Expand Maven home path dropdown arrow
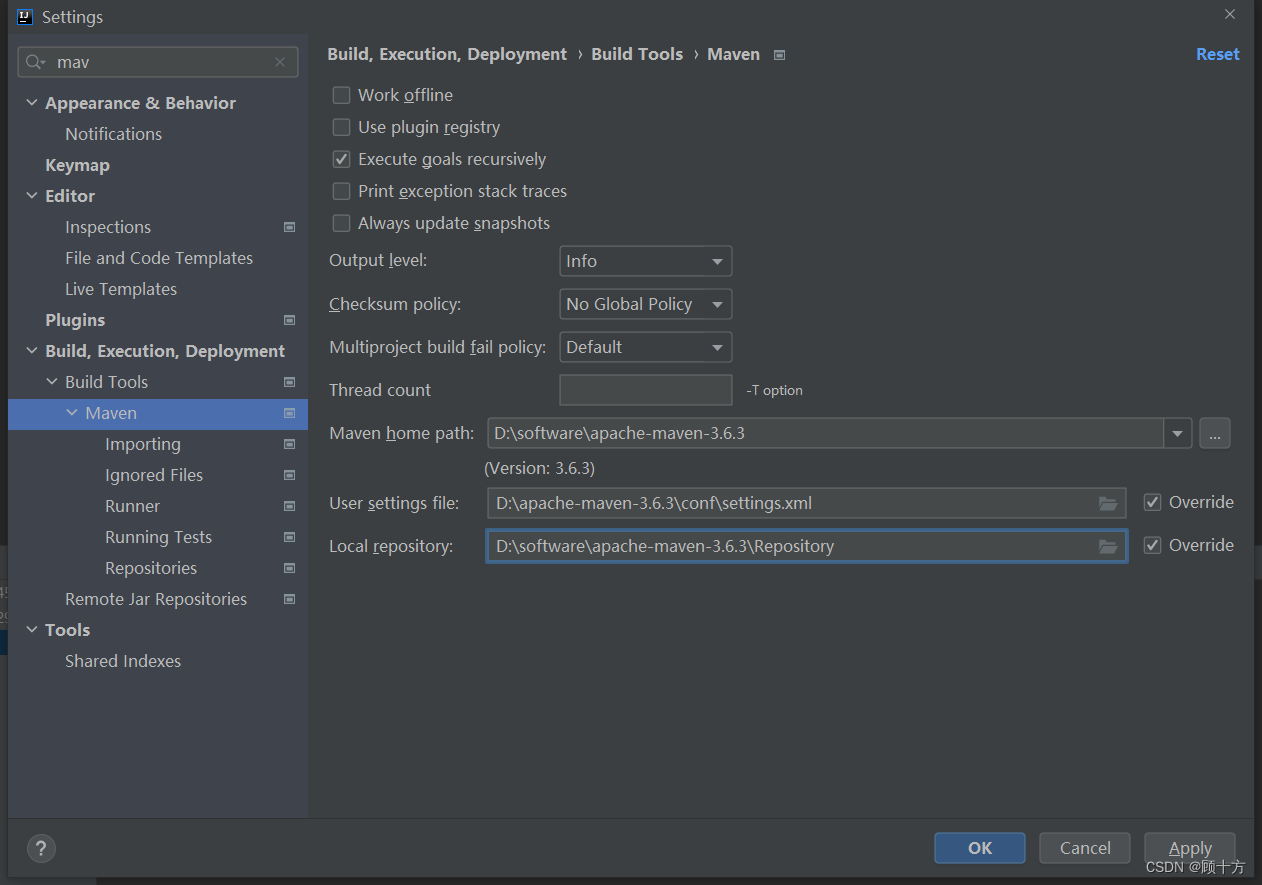 (x=1178, y=434)
